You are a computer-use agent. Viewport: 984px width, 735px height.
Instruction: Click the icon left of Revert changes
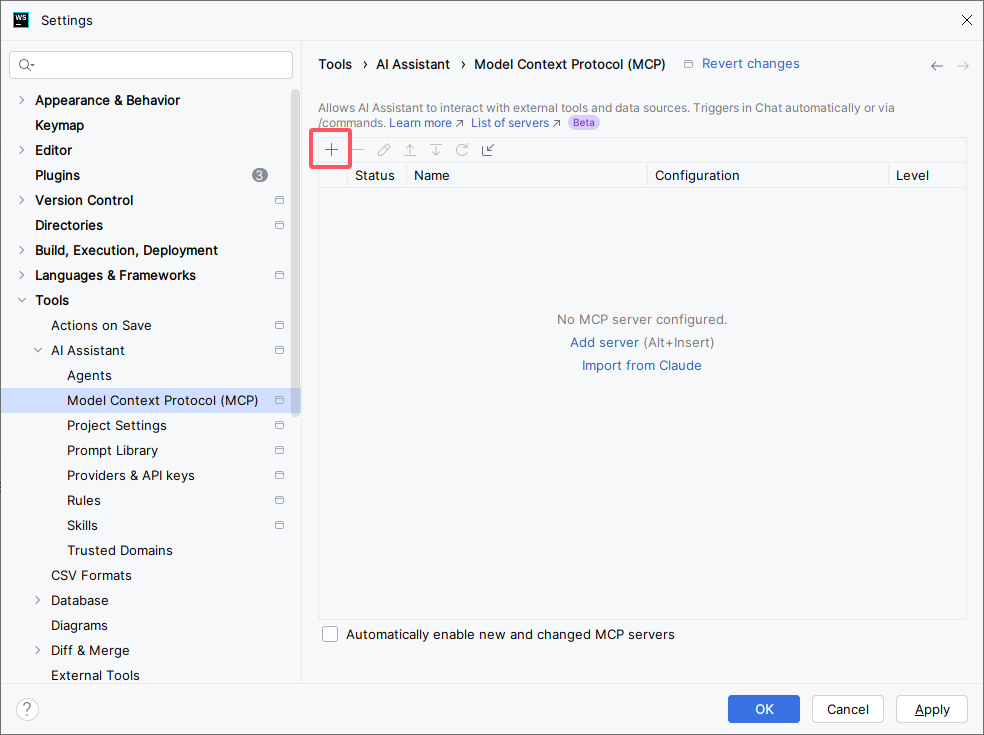pyautogui.click(x=688, y=64)
